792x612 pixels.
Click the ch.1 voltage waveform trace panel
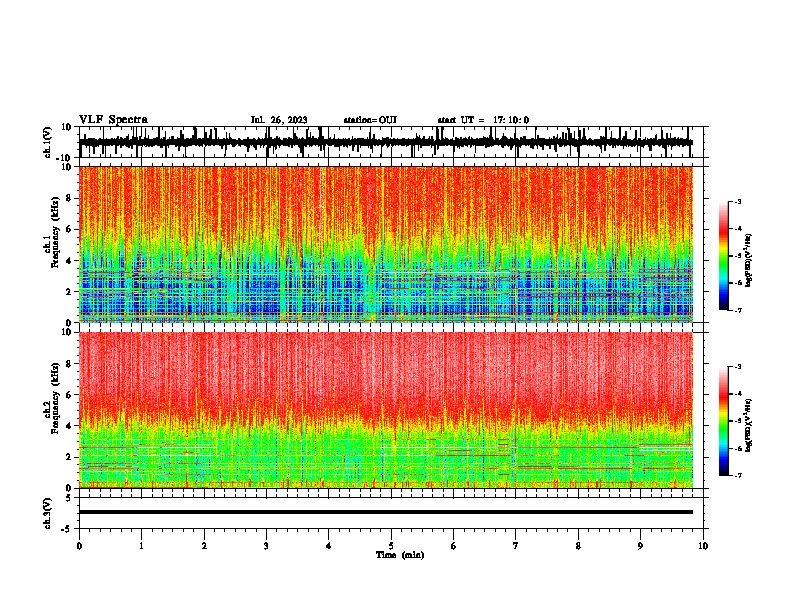[x=391, y=142]
